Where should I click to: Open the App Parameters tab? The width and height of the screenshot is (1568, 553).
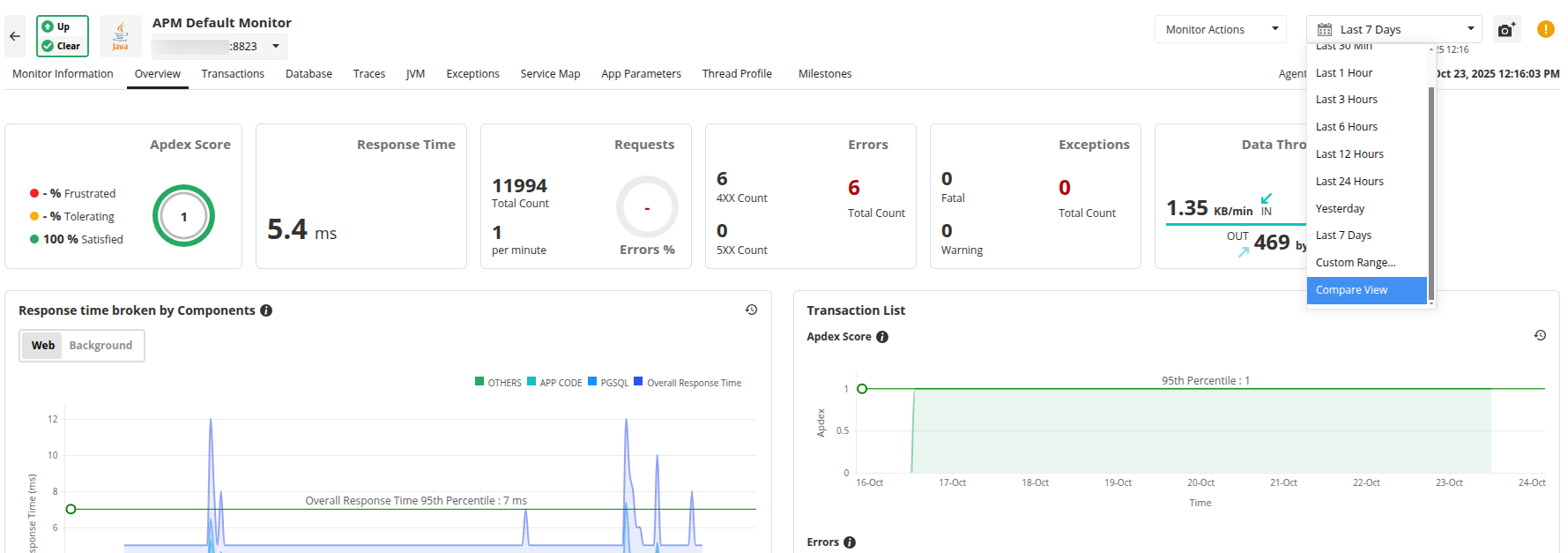tap(641, 74)
